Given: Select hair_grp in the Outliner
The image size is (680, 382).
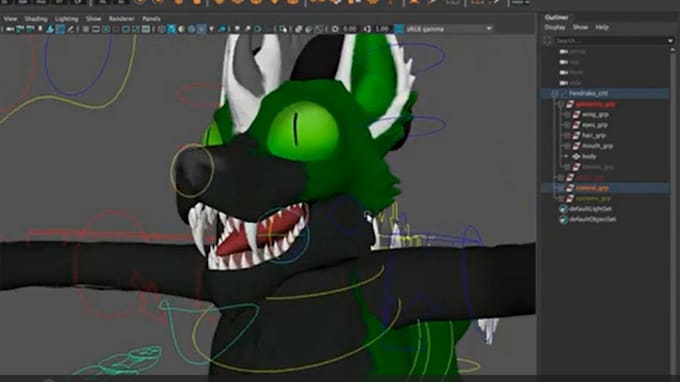Looking at the screenshot, I should click(x=594, y=135).
